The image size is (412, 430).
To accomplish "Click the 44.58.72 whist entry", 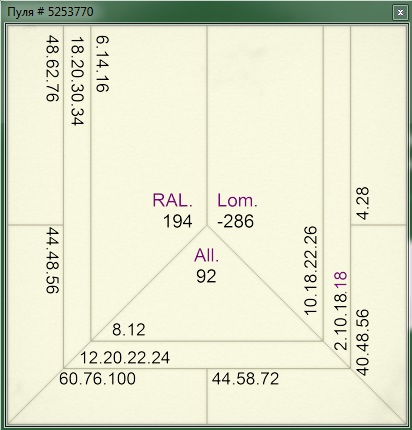I will coord(245,379).
